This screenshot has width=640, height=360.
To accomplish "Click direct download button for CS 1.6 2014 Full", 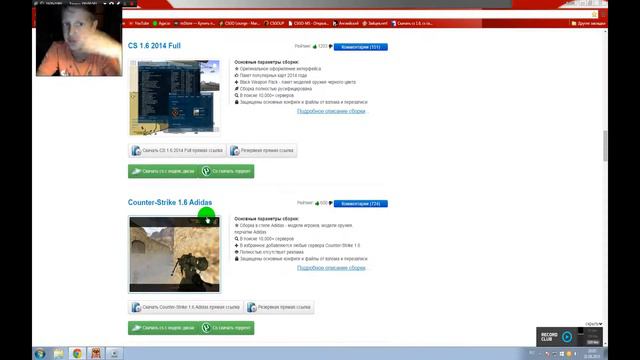I will (177, 151).
